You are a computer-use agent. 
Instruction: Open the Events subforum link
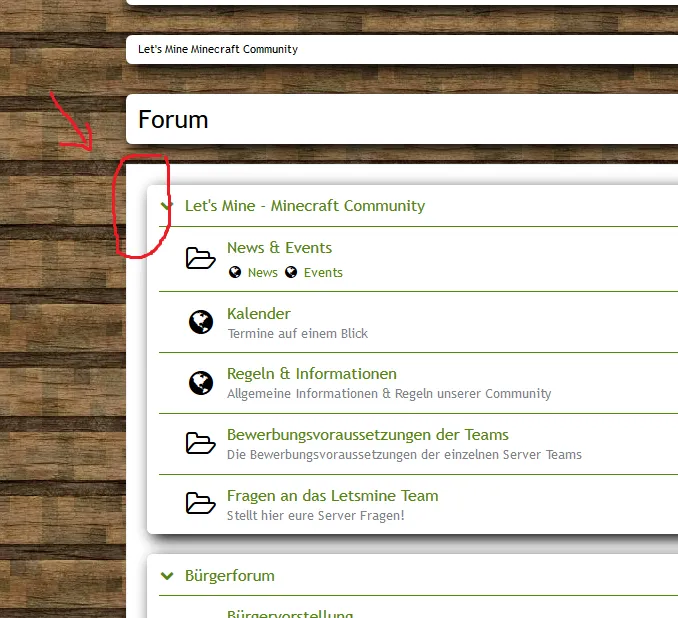(323, 272)
